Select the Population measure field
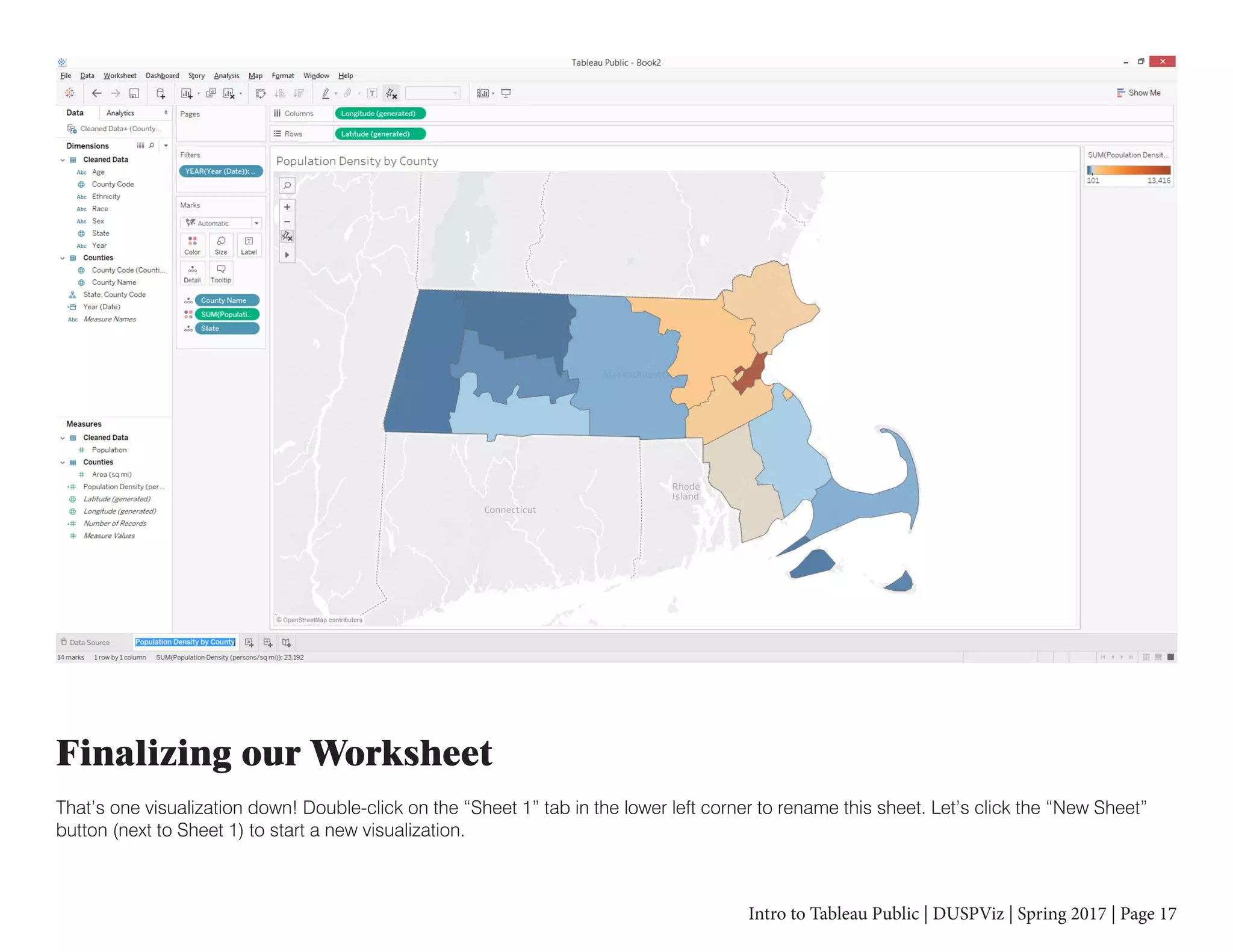1233x952 pixels. pyautogui.click(x=109, y=450)
